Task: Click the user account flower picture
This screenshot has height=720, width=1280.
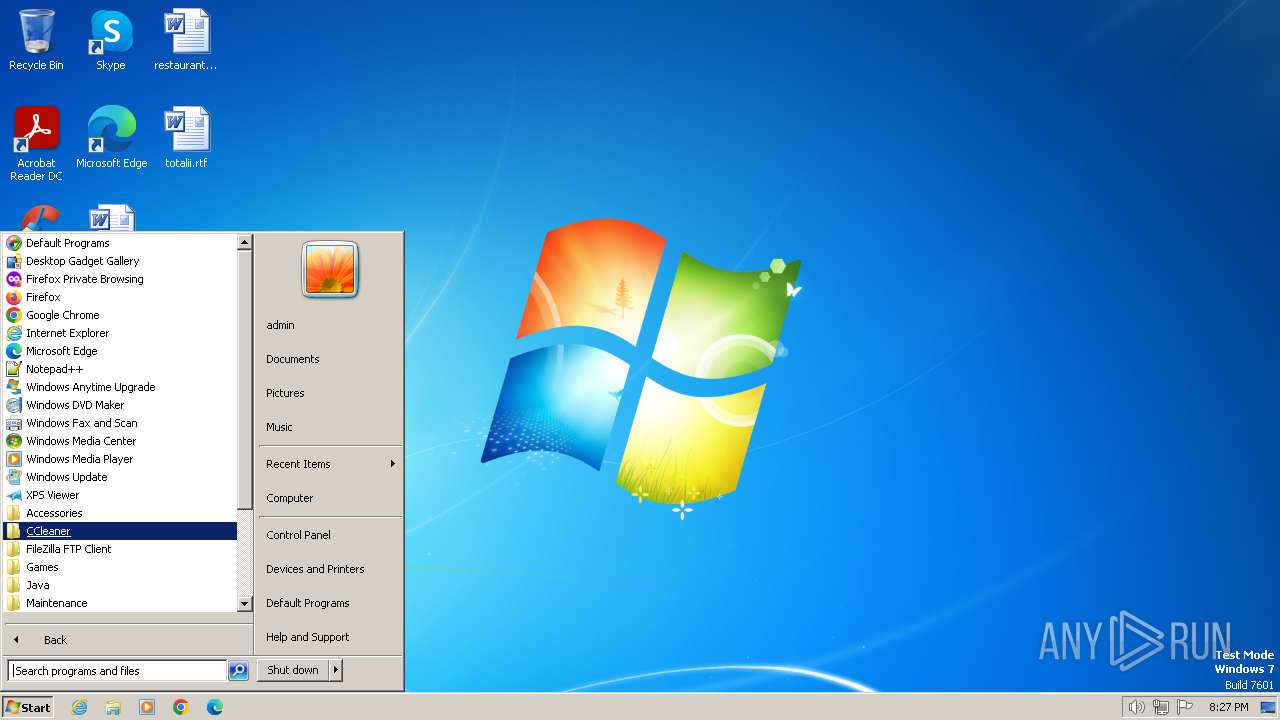Action: pyautogui.click(x=330, y=270)
